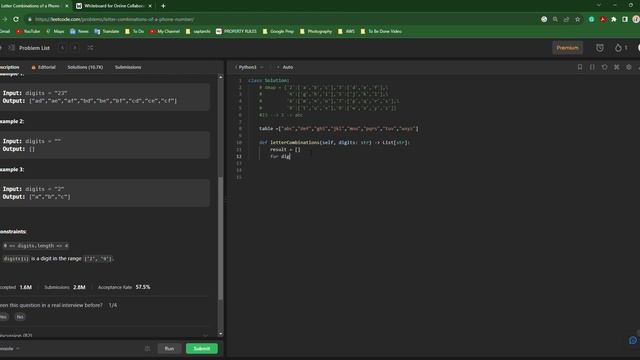Go to next problem arrow
640x360 pixels.
pos(76,48)
